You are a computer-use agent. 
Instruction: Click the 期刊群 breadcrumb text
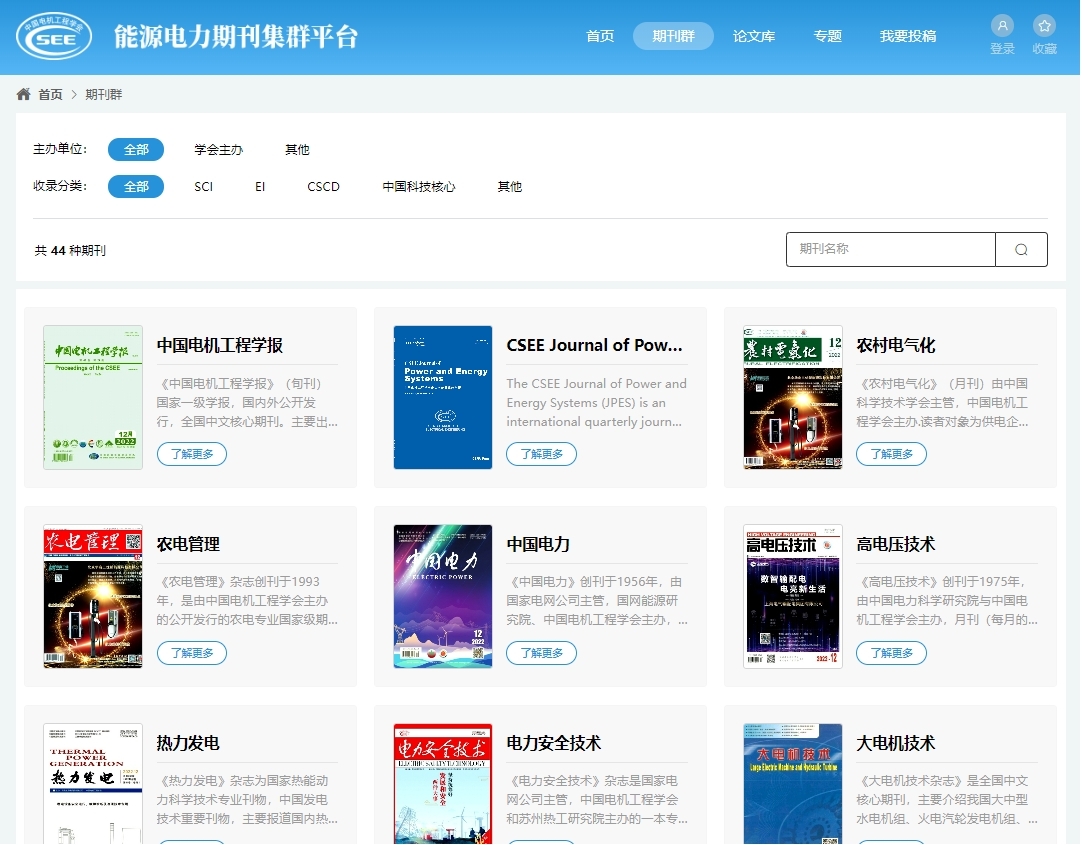point(104,95)
